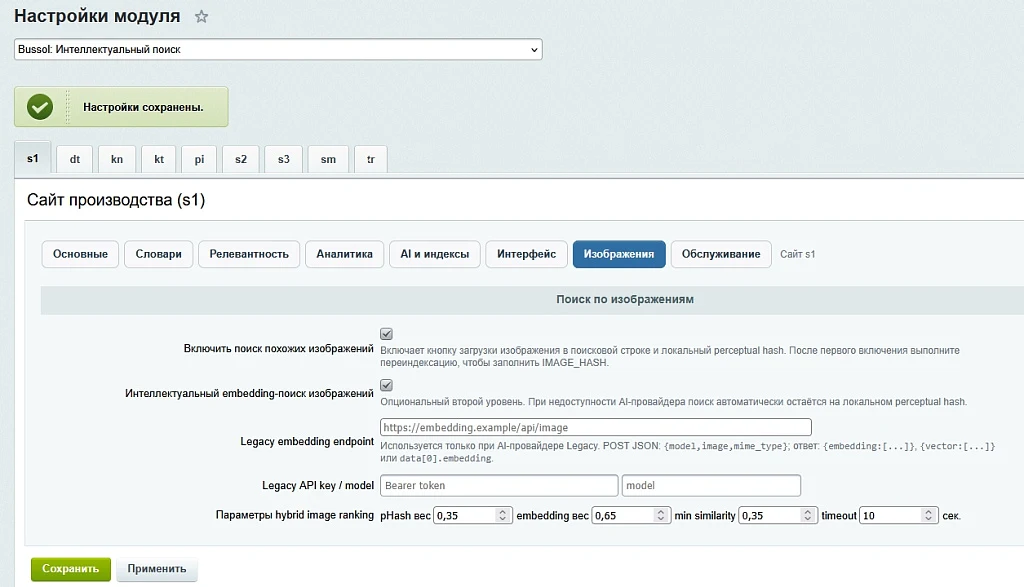Open the Основные settings section

(80, 254)
